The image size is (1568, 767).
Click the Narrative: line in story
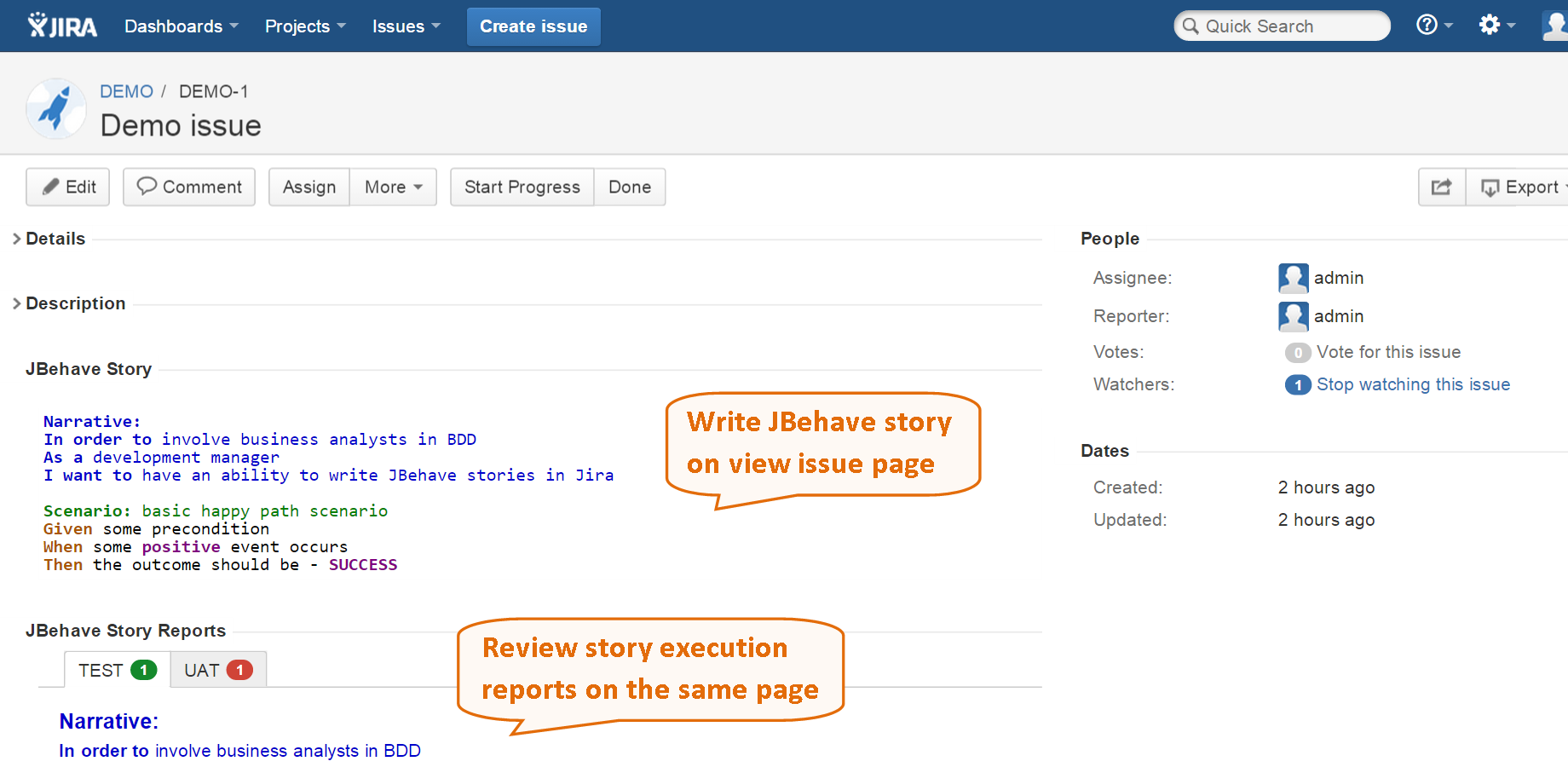(92, 421)
